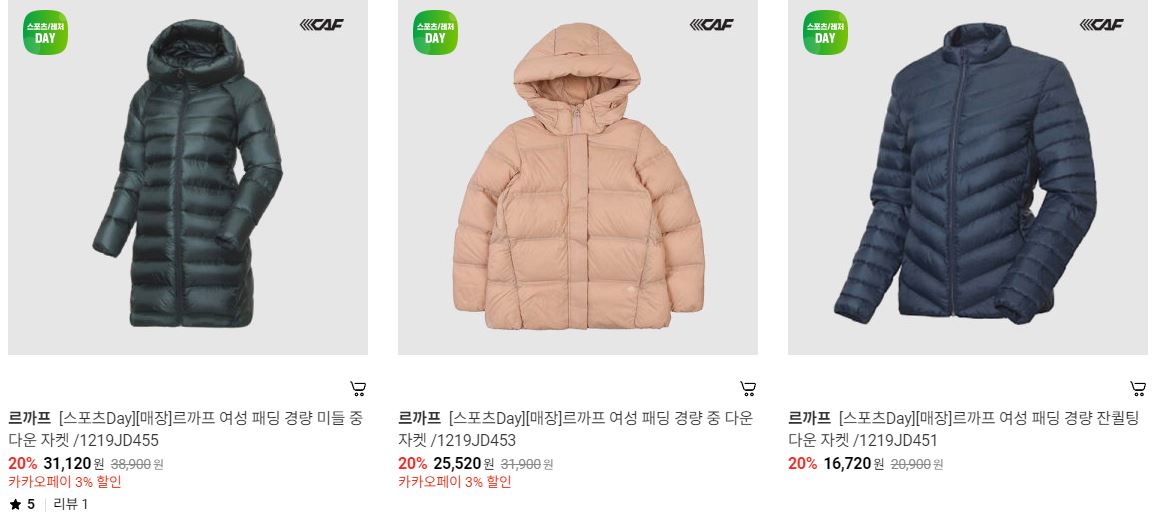Viewport: 1158px width, 516px height.
Task: Click the CAF logo above the green jacket
Action: [321, 24]
